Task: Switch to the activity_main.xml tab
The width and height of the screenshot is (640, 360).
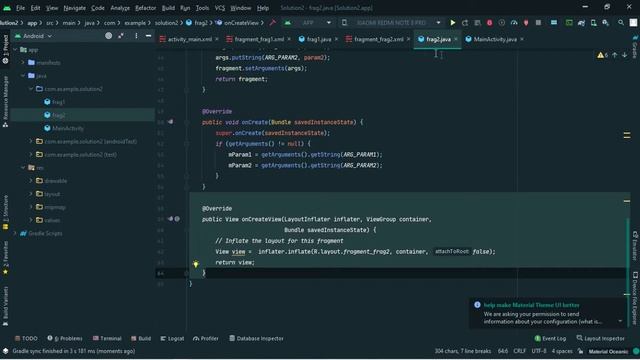Action: click(x=190, y=39)
